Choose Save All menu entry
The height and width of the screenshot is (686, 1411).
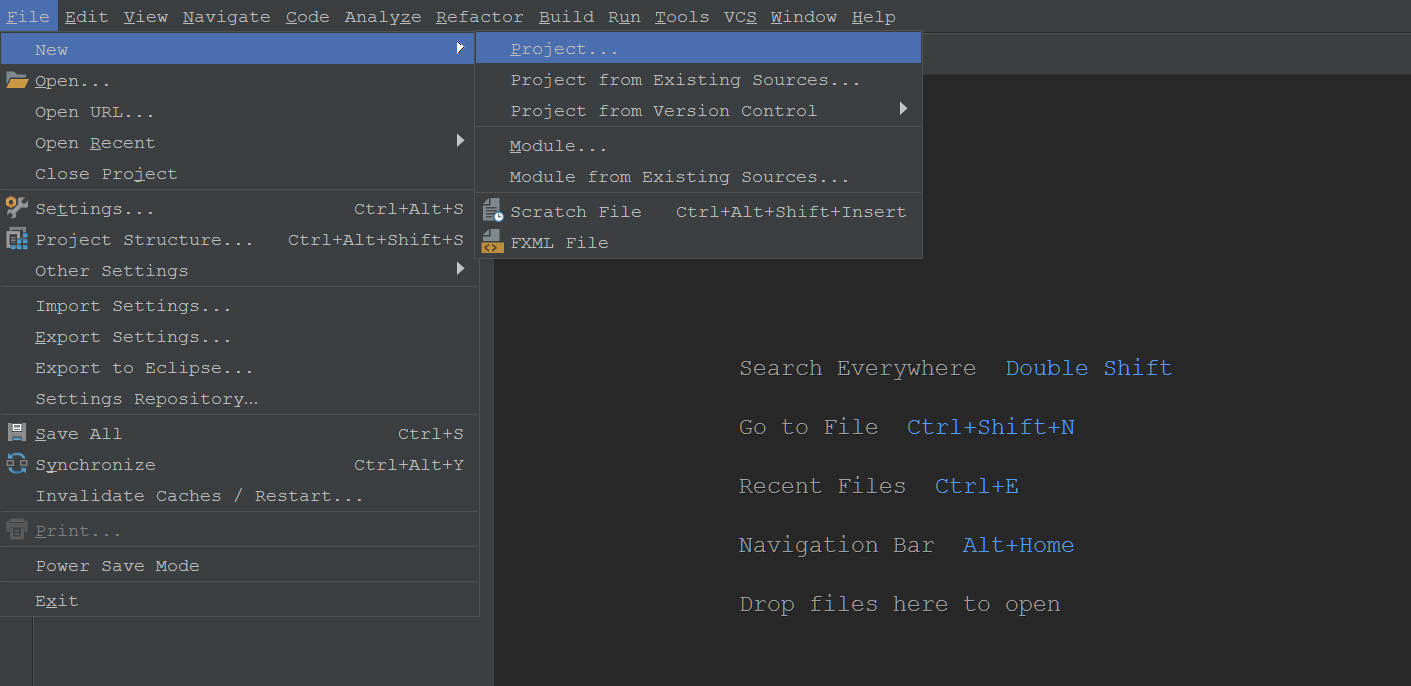(238, 434)
